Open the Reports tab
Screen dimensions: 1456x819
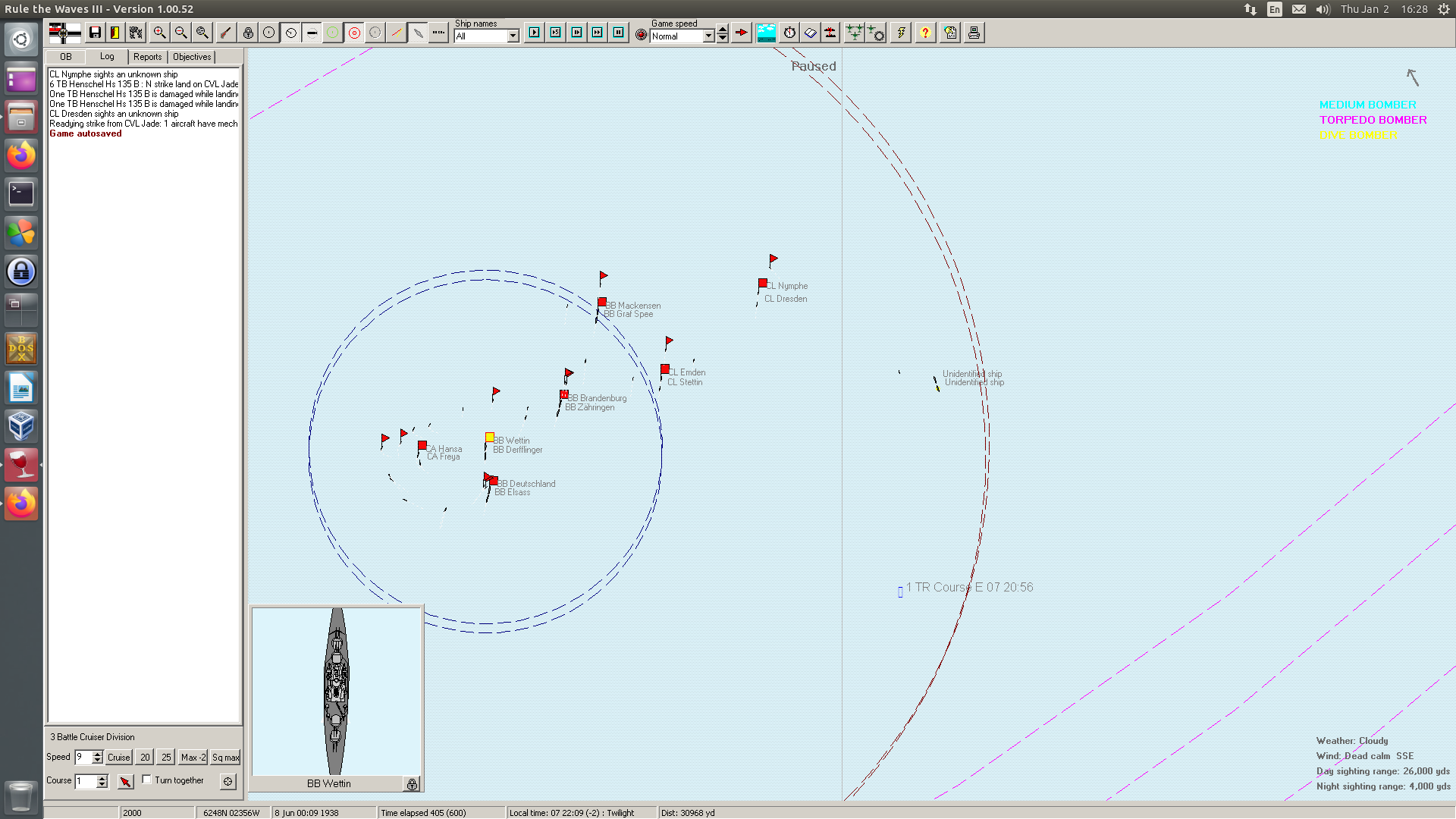tap(147, 57)
